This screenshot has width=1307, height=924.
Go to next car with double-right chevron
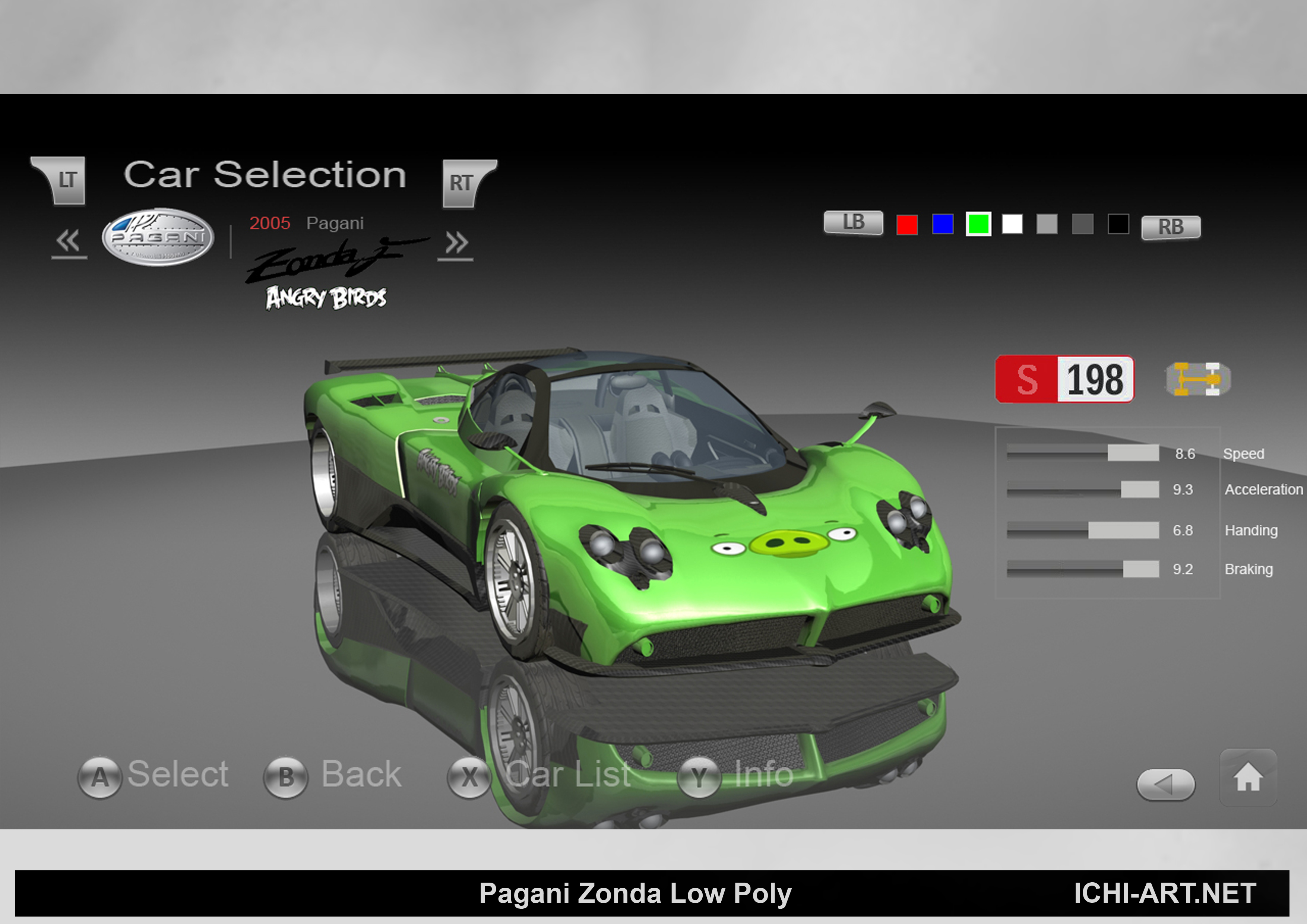[x=456, y=243]
